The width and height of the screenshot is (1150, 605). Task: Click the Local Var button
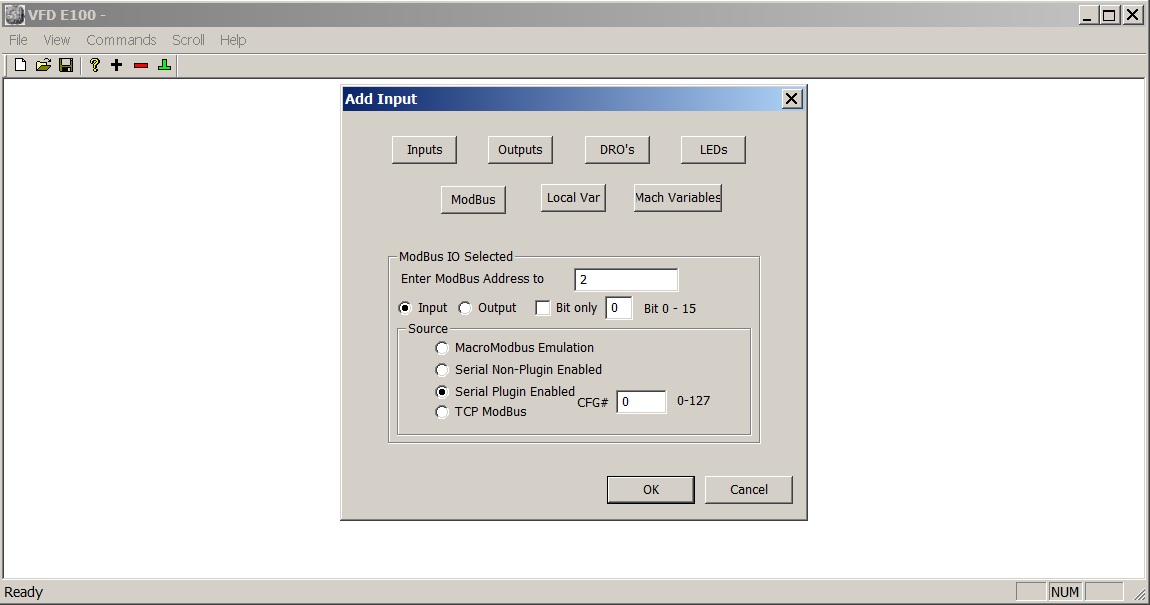[x=573, y=197]
